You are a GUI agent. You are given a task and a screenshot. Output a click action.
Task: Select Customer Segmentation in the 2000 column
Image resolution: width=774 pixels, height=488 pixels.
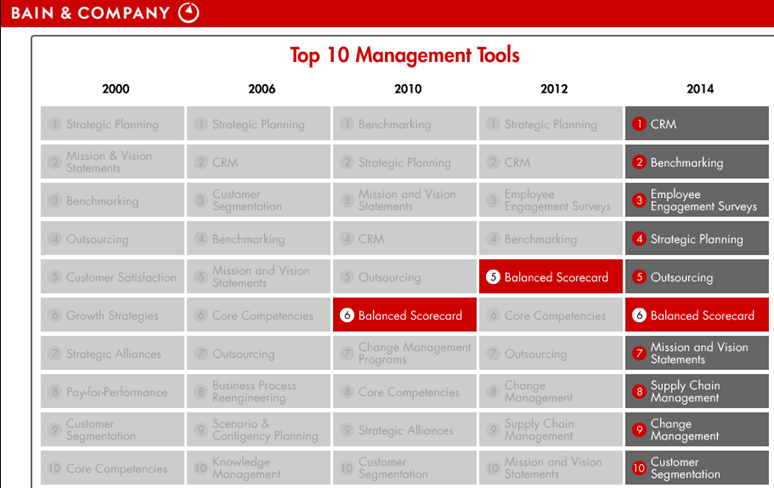pyautogui.click(x=113, y=429)
